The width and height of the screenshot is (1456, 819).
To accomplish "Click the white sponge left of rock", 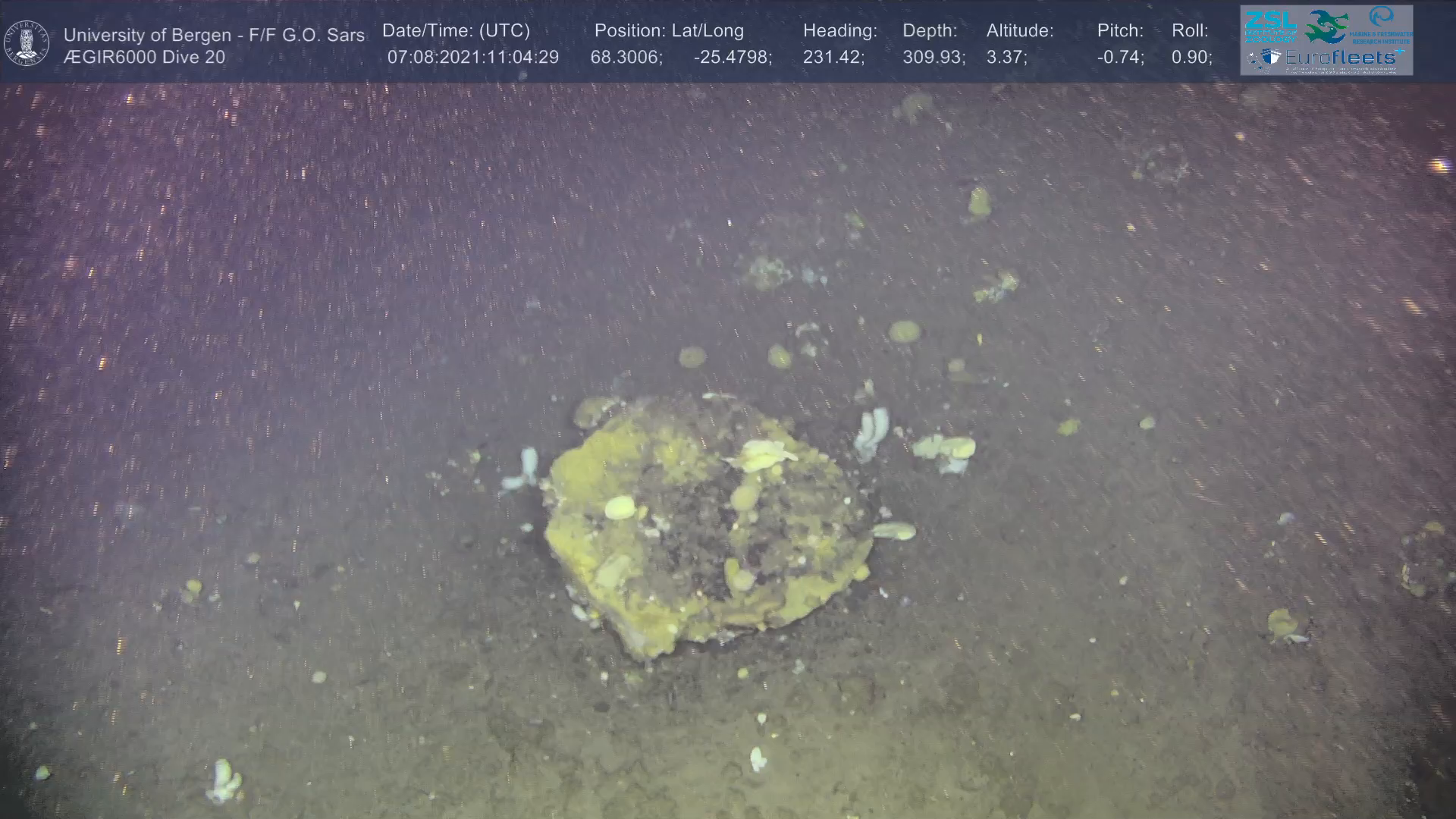I will [x=523, y=469].
